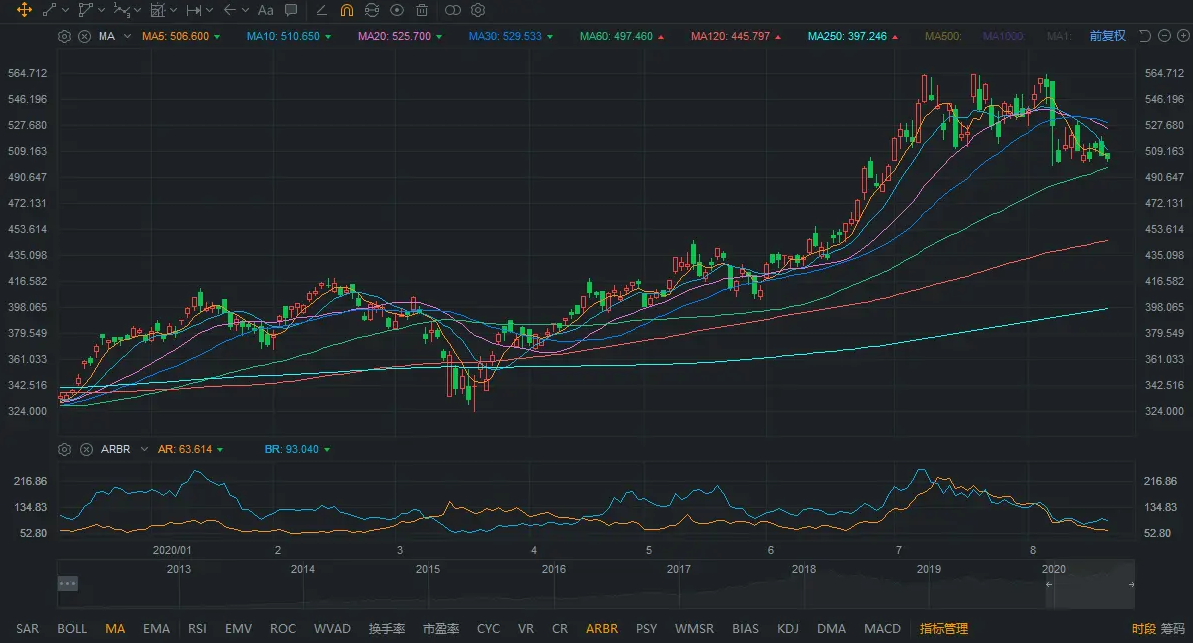The height and width of the screenshot is (643, 1193).
Task: Delete drawings with the trash icon
Action: [x=422, y=10]
